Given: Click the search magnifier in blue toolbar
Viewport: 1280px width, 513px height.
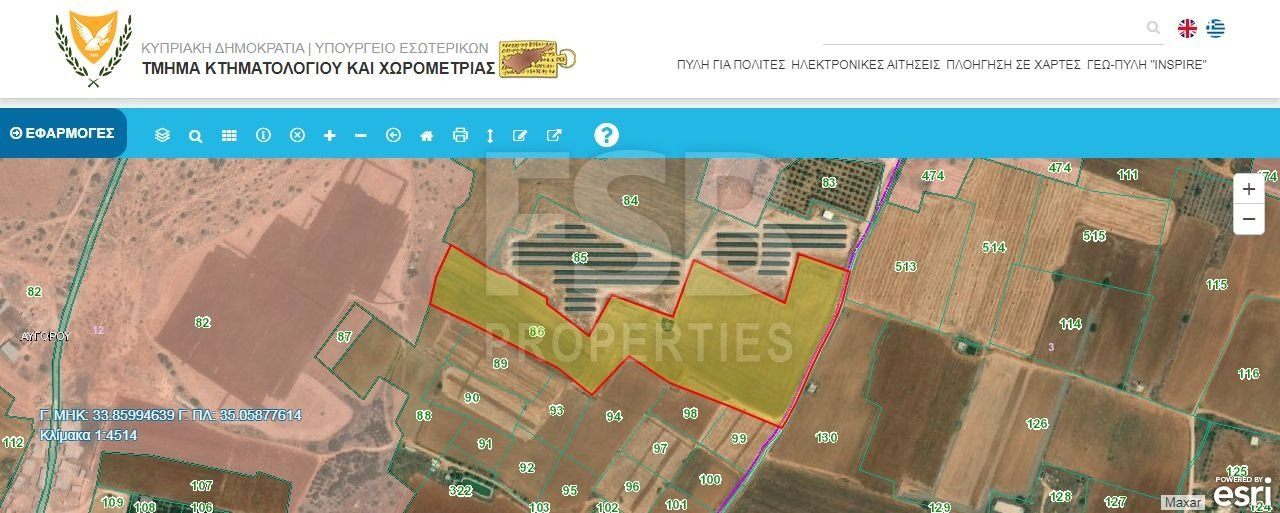Looking at the screenshot, I should (196, 135).
